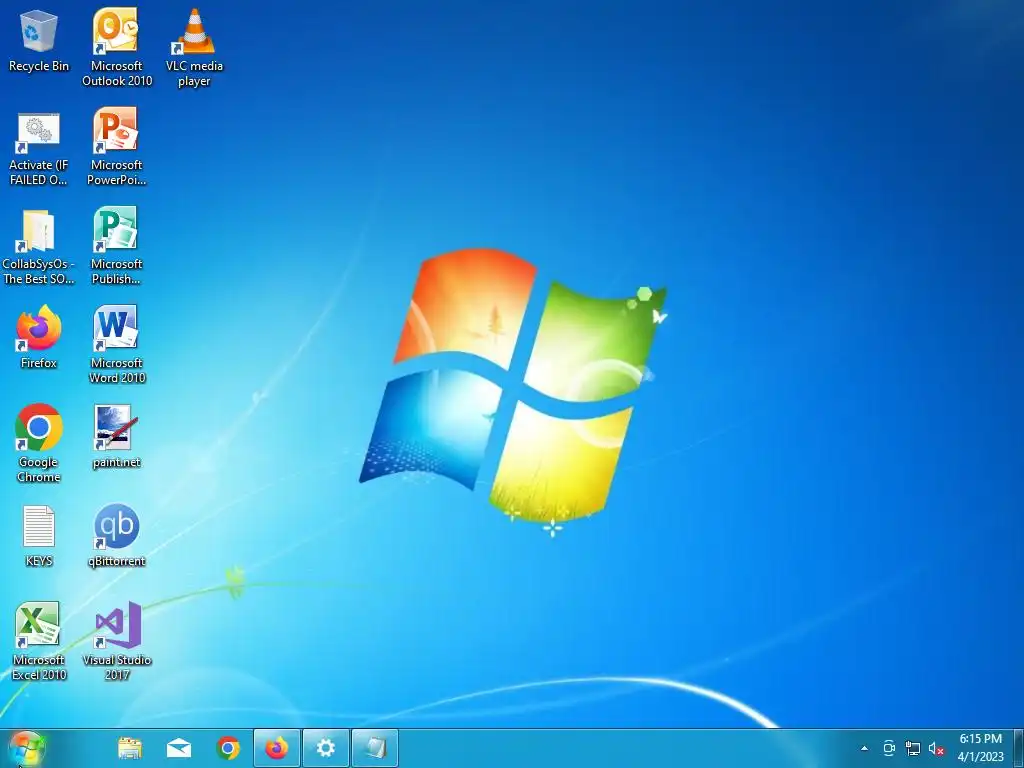Switch to the notepad-like taskbar window
This screenshot has width=1024, height=768.
(x=375, y=748)
